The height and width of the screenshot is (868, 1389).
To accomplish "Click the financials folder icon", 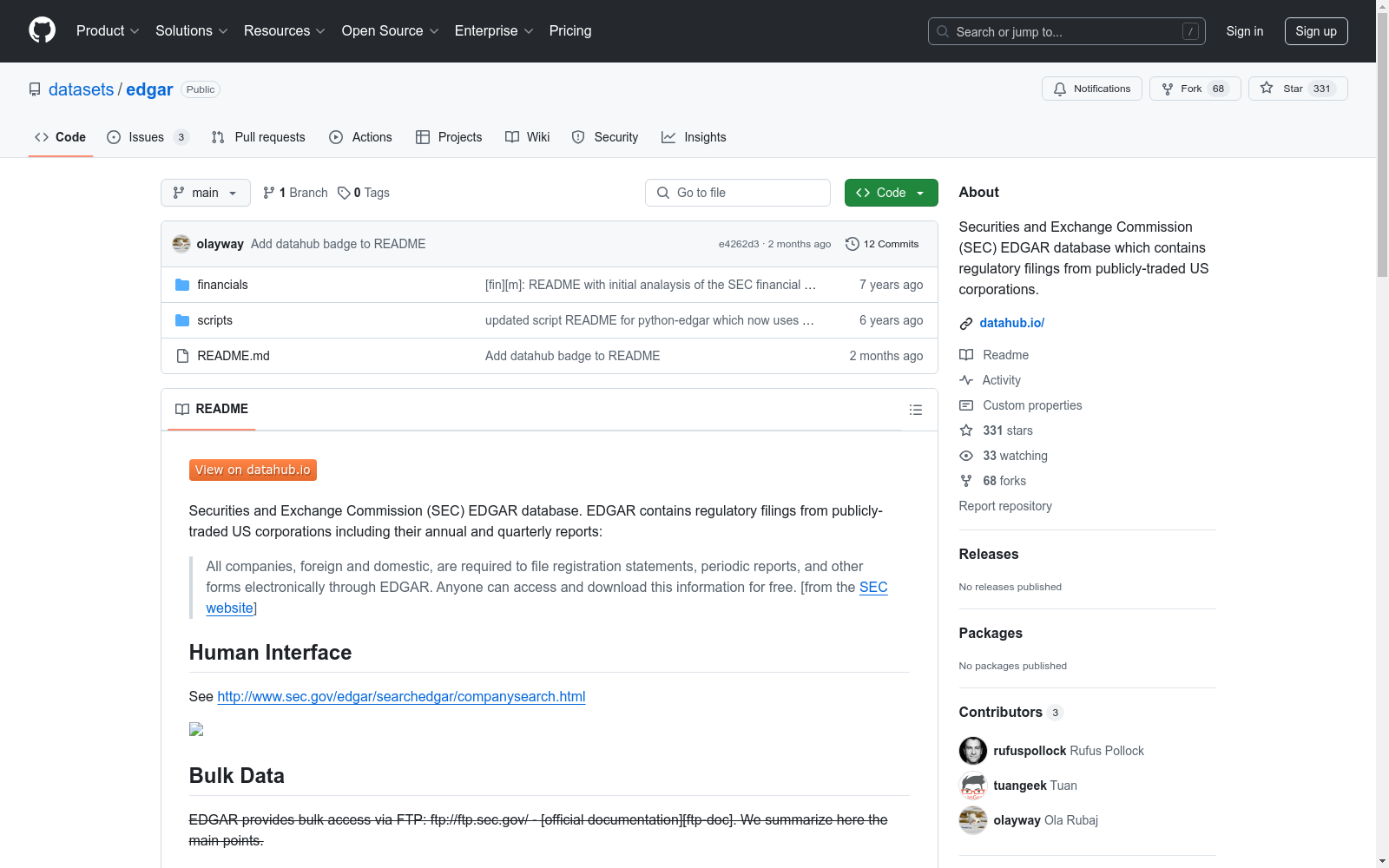I will (182, 285).
